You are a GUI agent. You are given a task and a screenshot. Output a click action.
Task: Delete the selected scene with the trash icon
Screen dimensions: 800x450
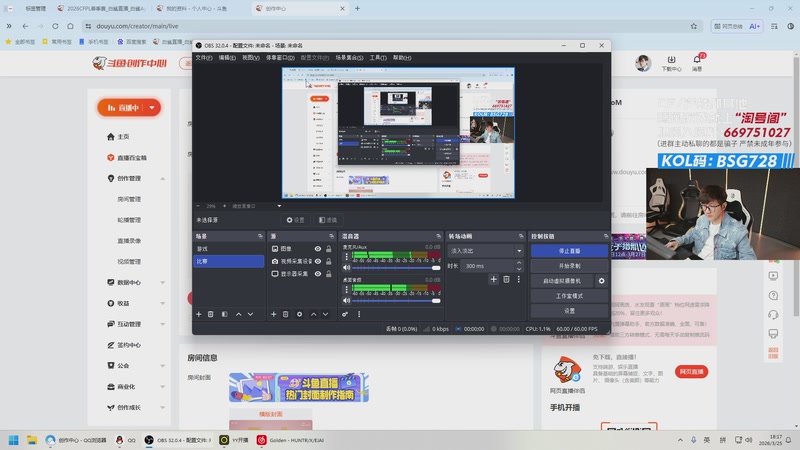(x=211, y=314)
